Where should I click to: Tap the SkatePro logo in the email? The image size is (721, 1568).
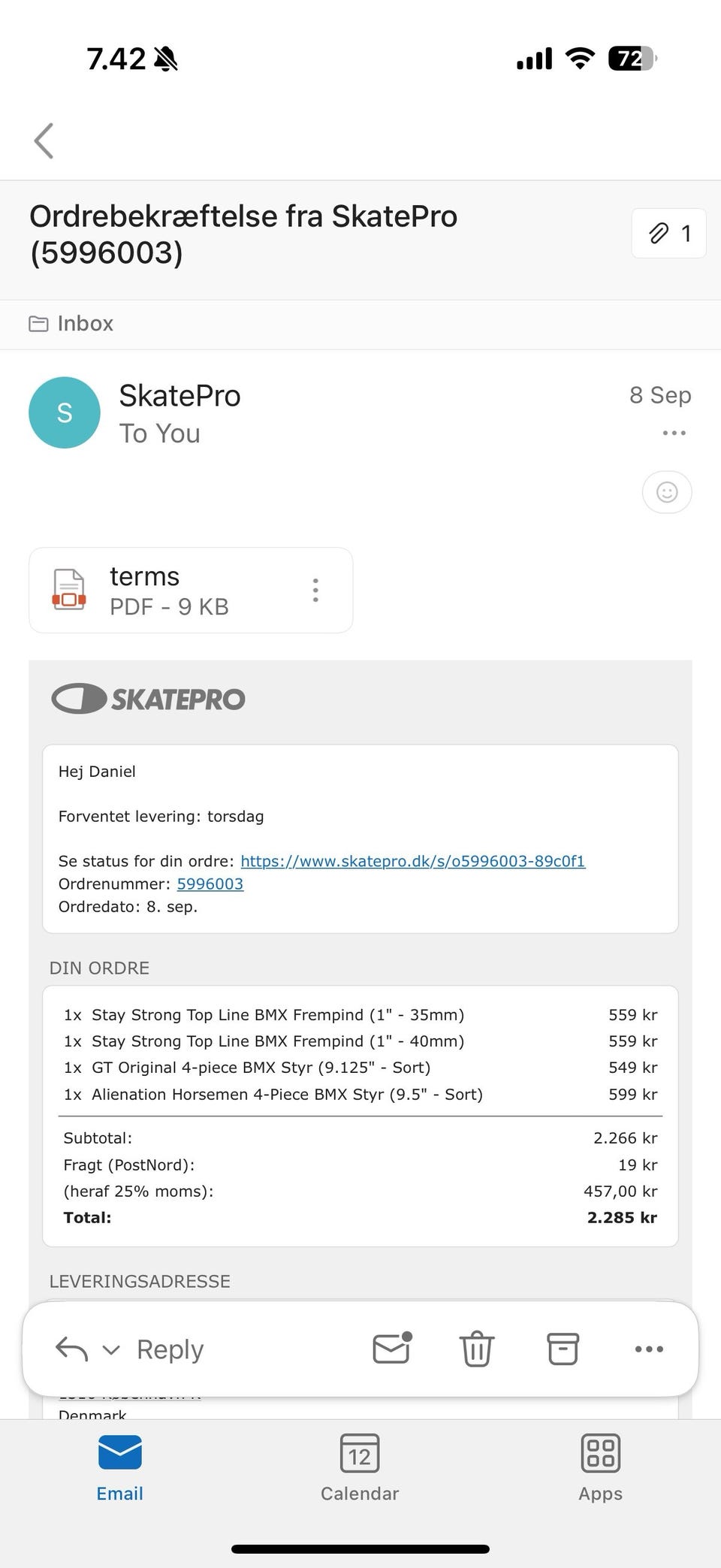coord(148,699)
